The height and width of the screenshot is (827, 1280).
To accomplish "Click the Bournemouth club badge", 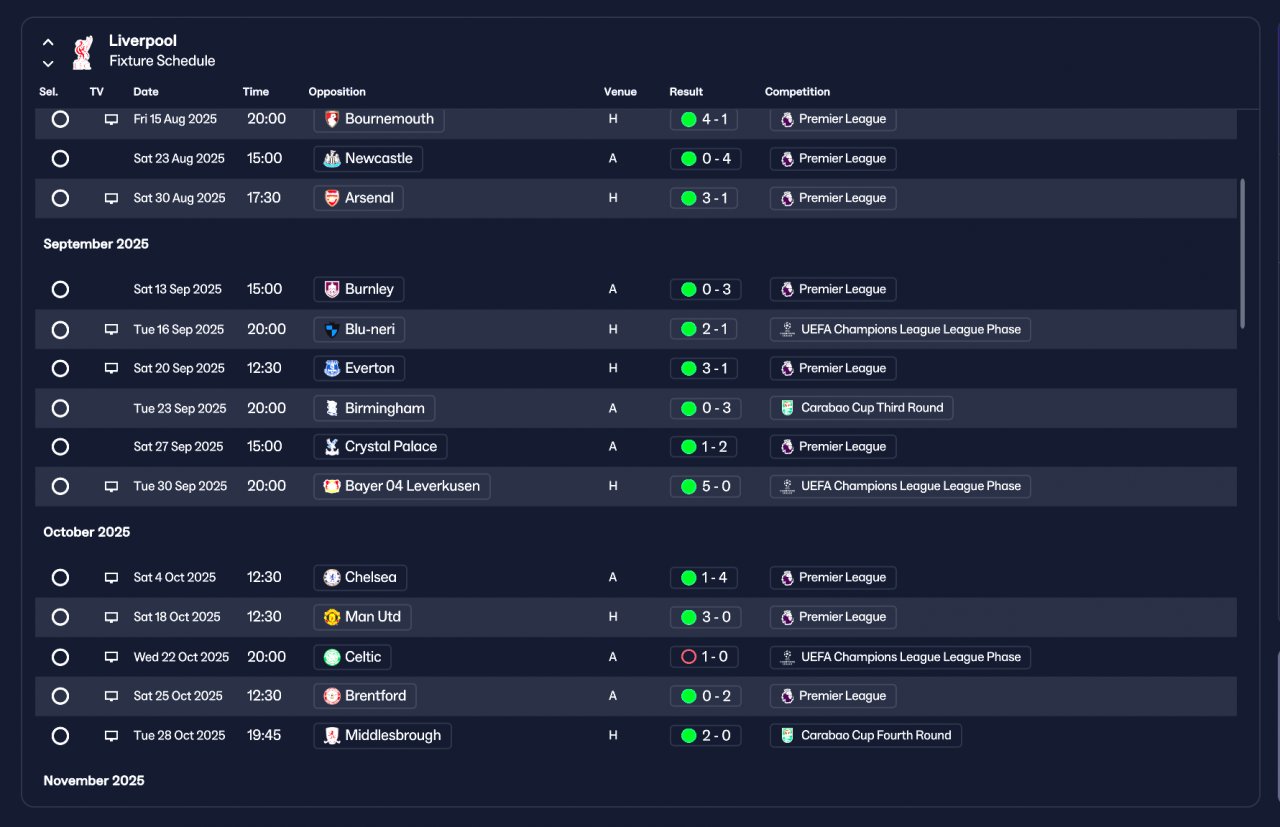I will (332, 119).
